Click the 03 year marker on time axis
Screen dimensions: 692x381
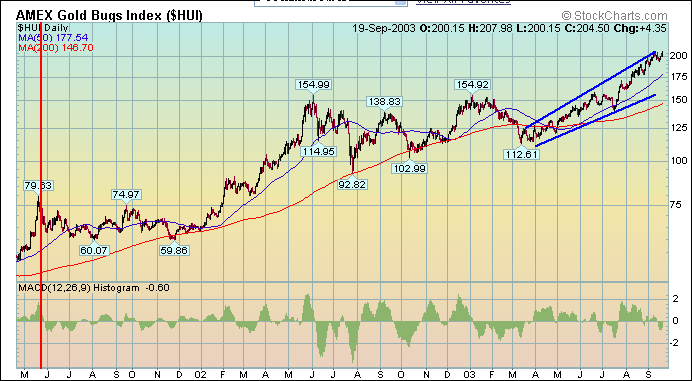(x=470, y=374)
